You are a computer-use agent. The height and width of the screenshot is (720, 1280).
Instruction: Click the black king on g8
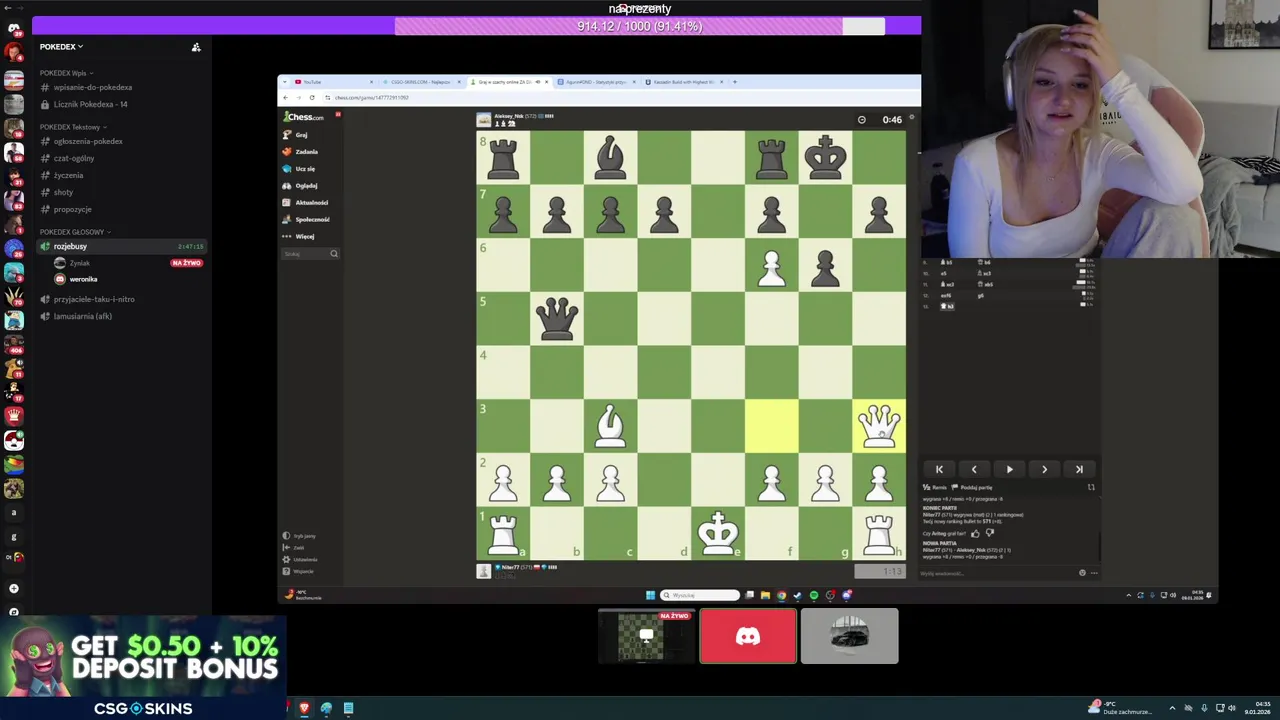point(825,157)
